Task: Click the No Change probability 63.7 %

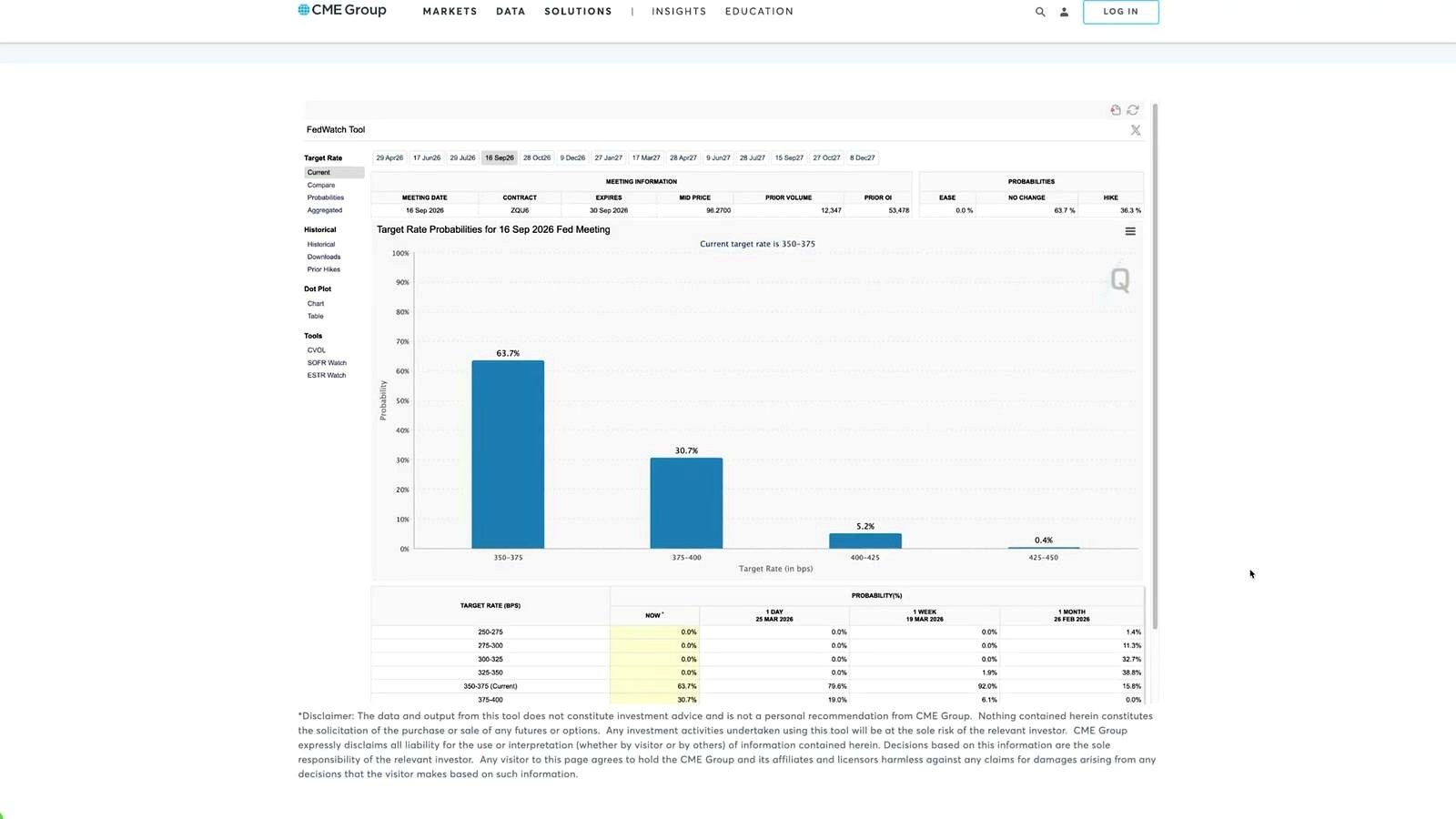Action: [1065, 210]
